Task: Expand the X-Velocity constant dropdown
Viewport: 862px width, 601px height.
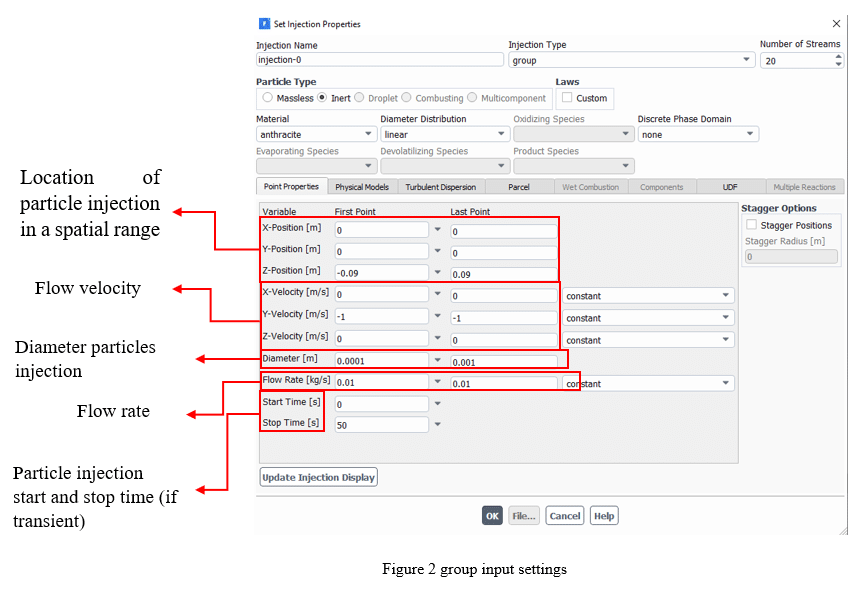Action: point(648,296)
